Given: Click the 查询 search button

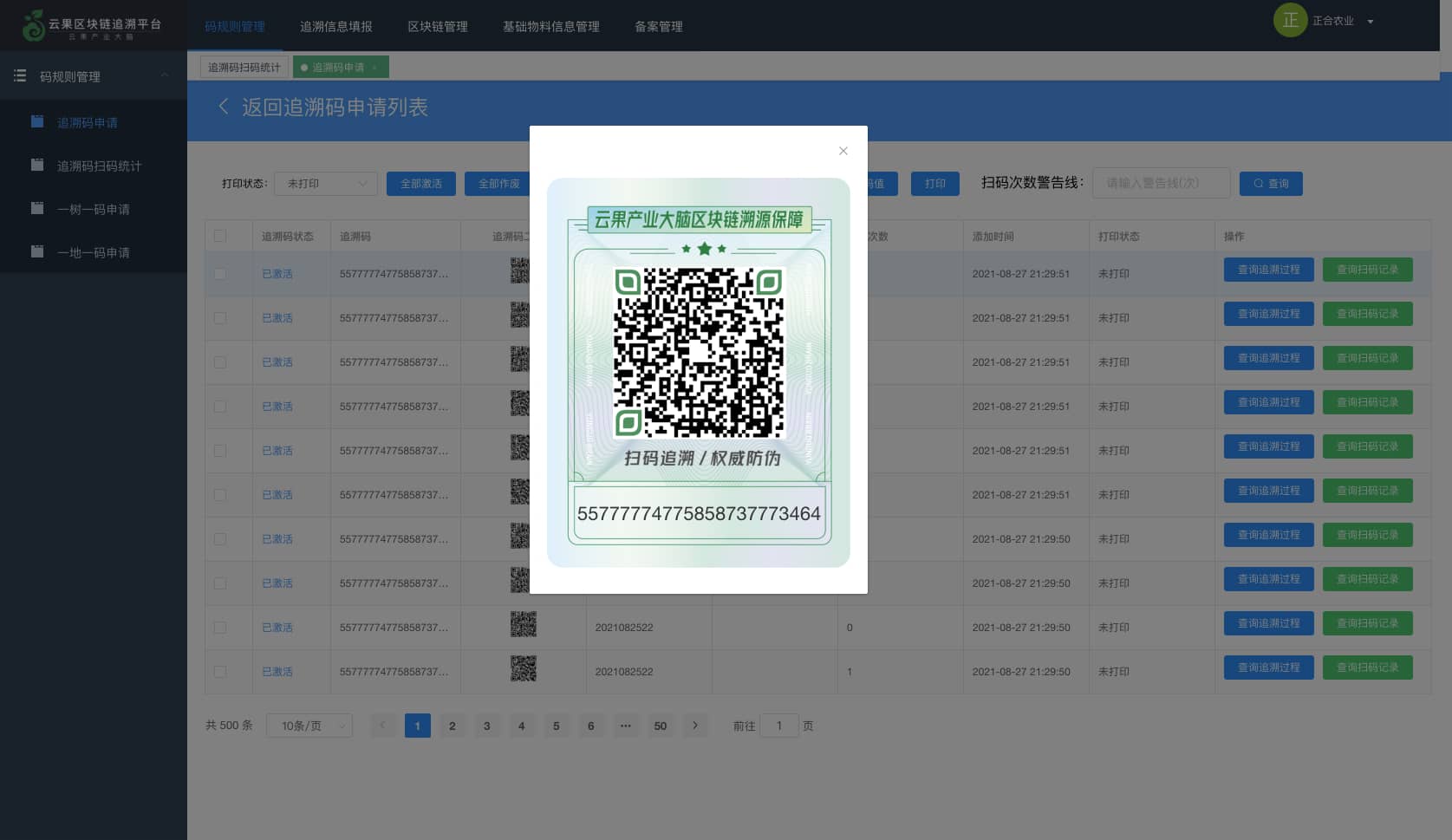Looking at the screenshot, I should coord(1271,184).
